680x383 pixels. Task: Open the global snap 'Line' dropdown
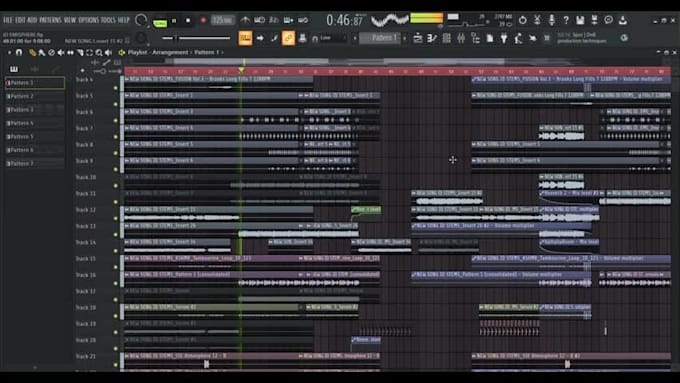(333, 38)
